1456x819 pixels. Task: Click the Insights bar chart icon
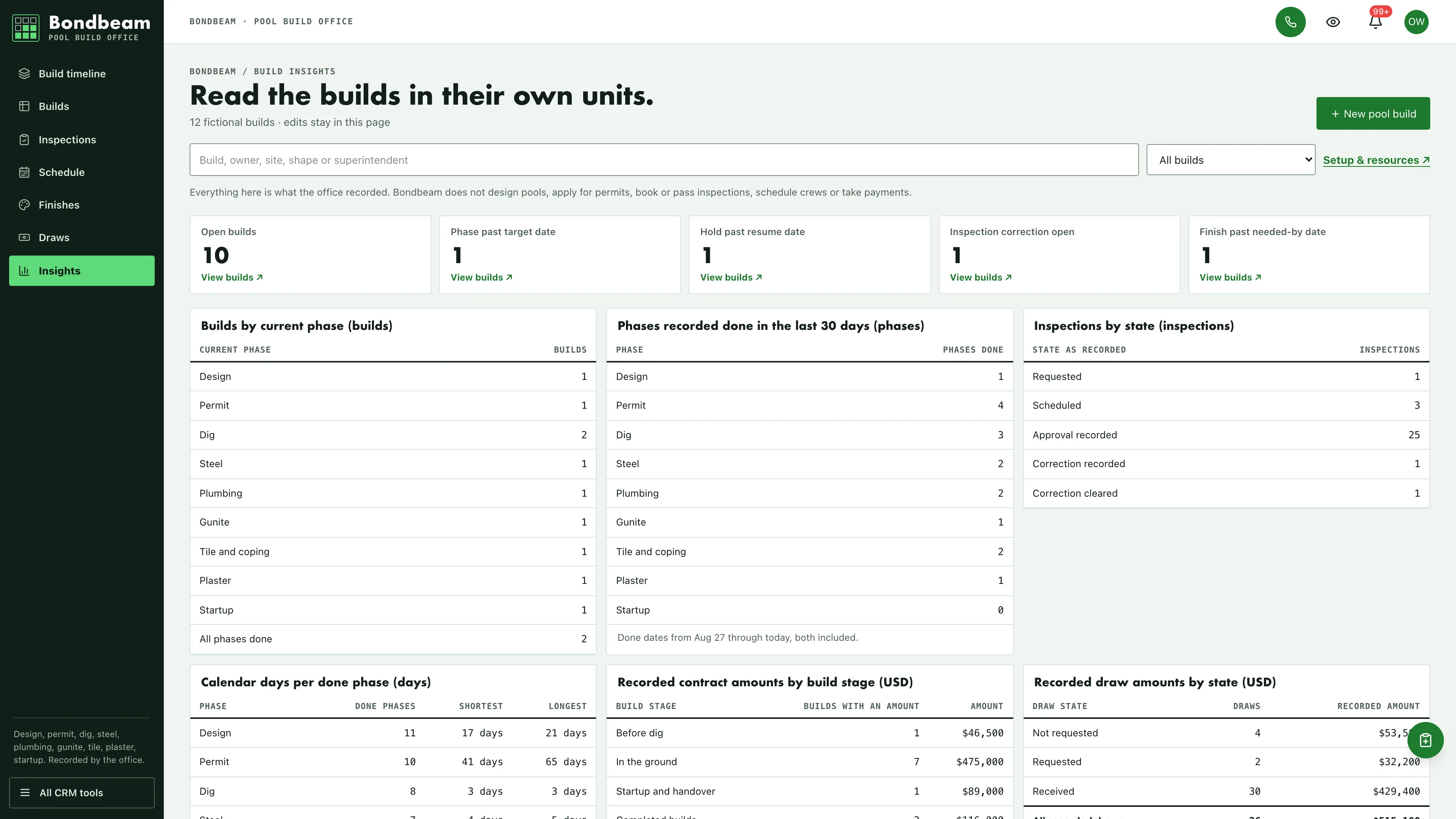tap(24, 271)
